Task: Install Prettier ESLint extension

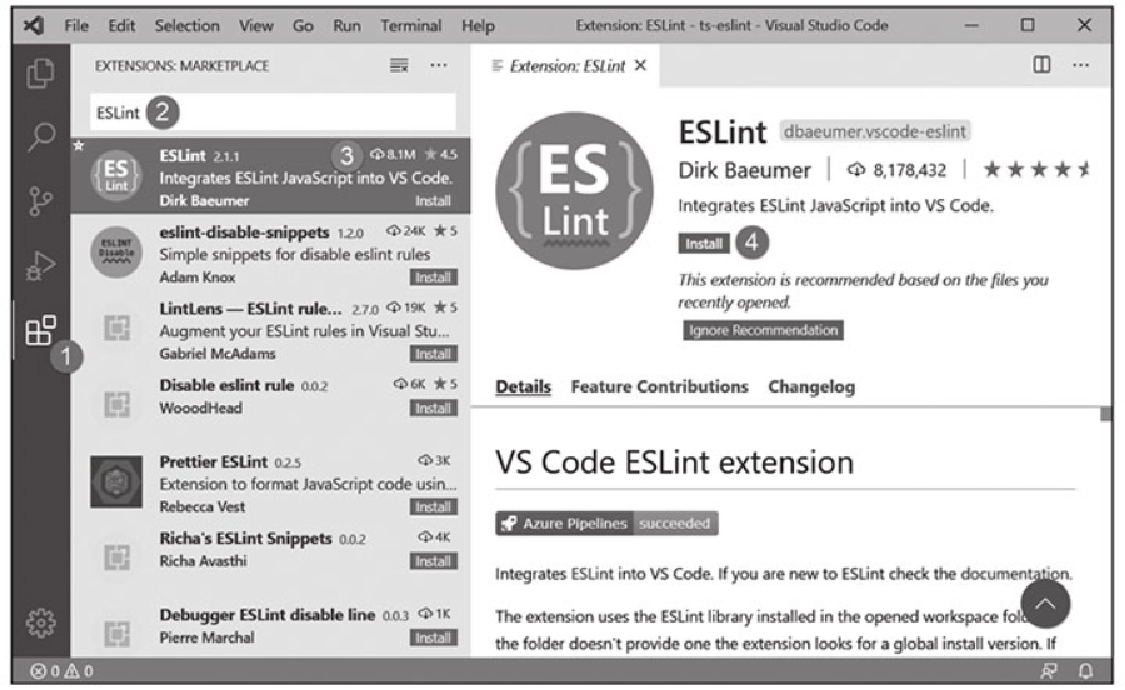Action: [x=433, y=507]
